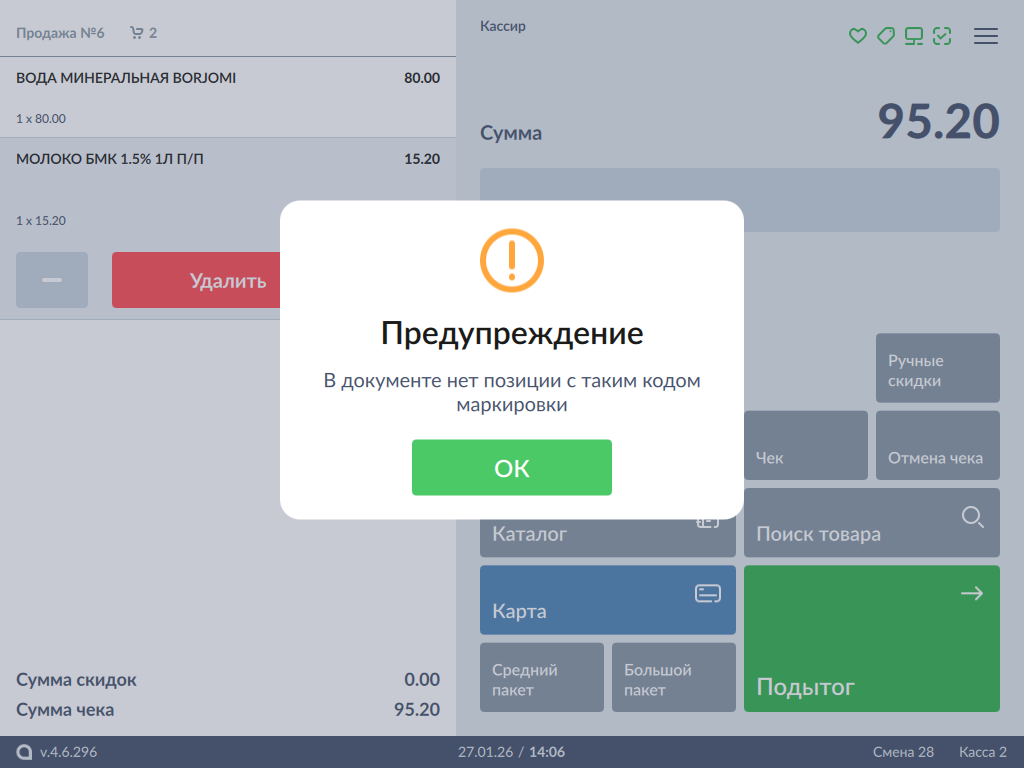Open Ручные скидки

937,368
